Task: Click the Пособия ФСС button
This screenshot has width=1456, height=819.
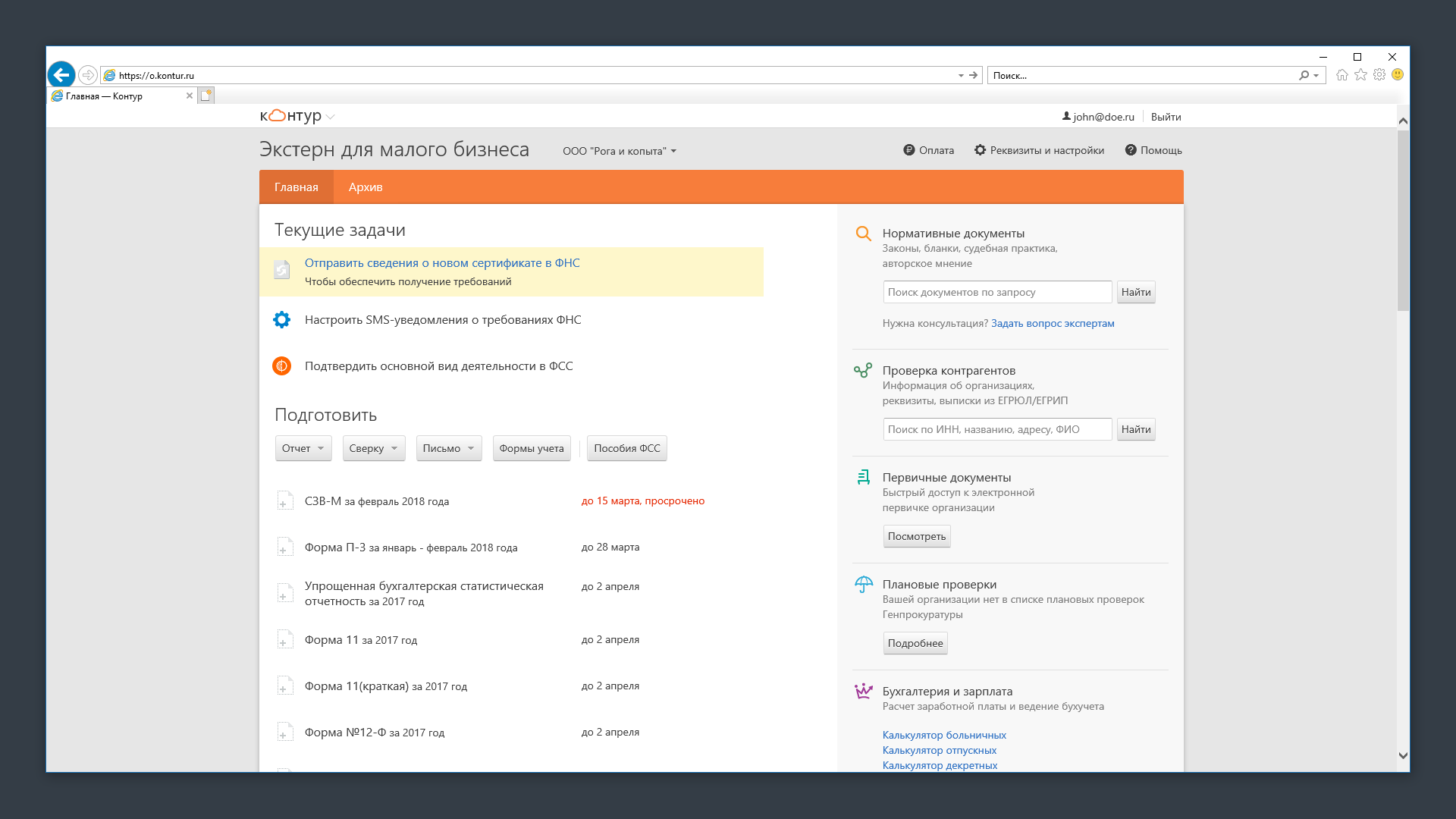Action: click(626, 448)
